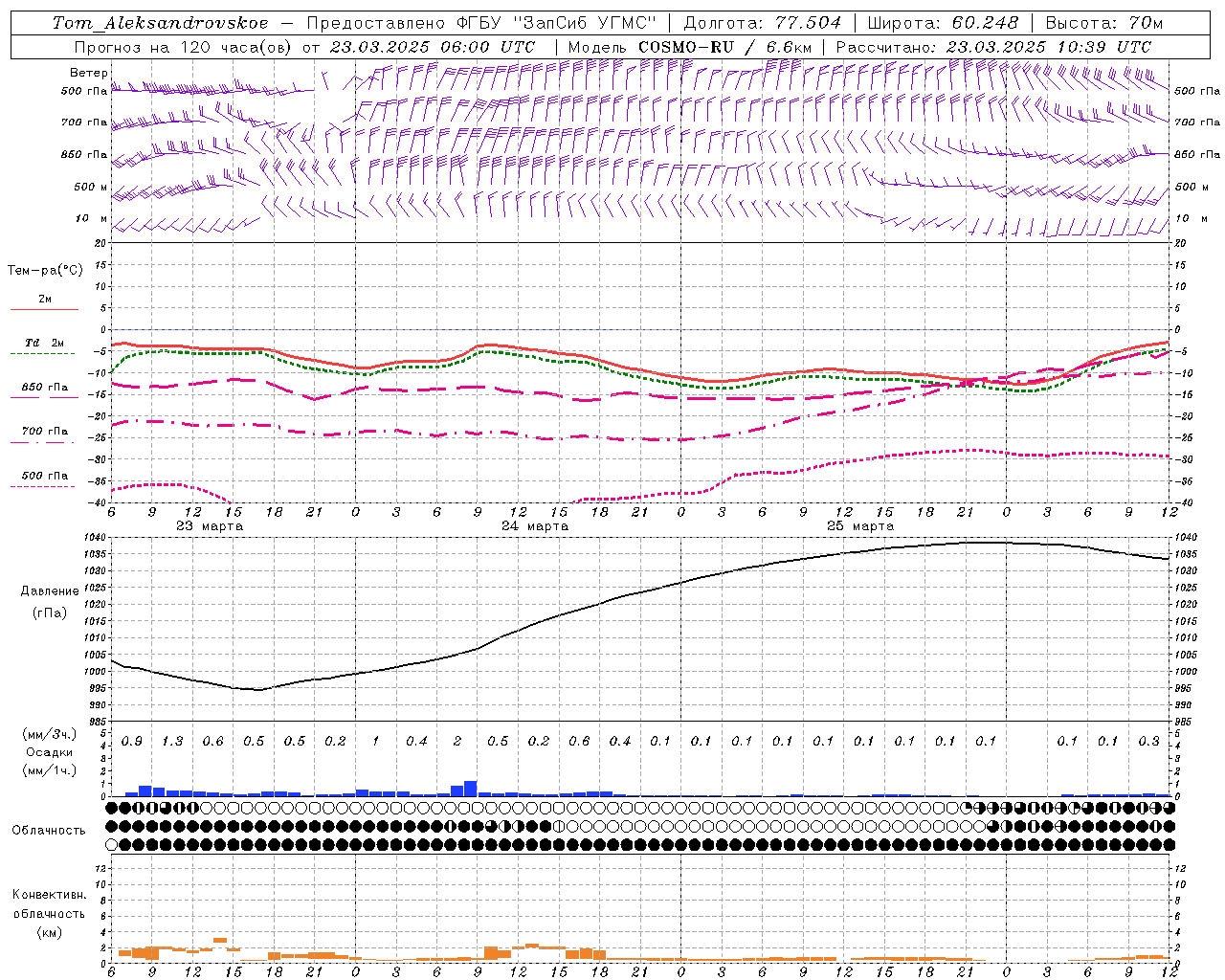
Task: Click the 850 гПа temperature legend entry
Action: tap(45, 388)
